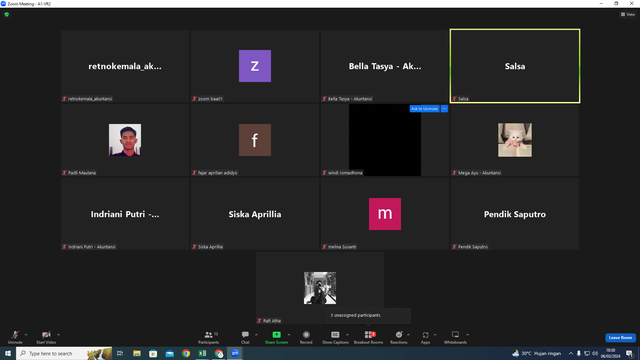Click the green encryption shield icon
Screen dimensions: 640x360
(x=7, y=14)
